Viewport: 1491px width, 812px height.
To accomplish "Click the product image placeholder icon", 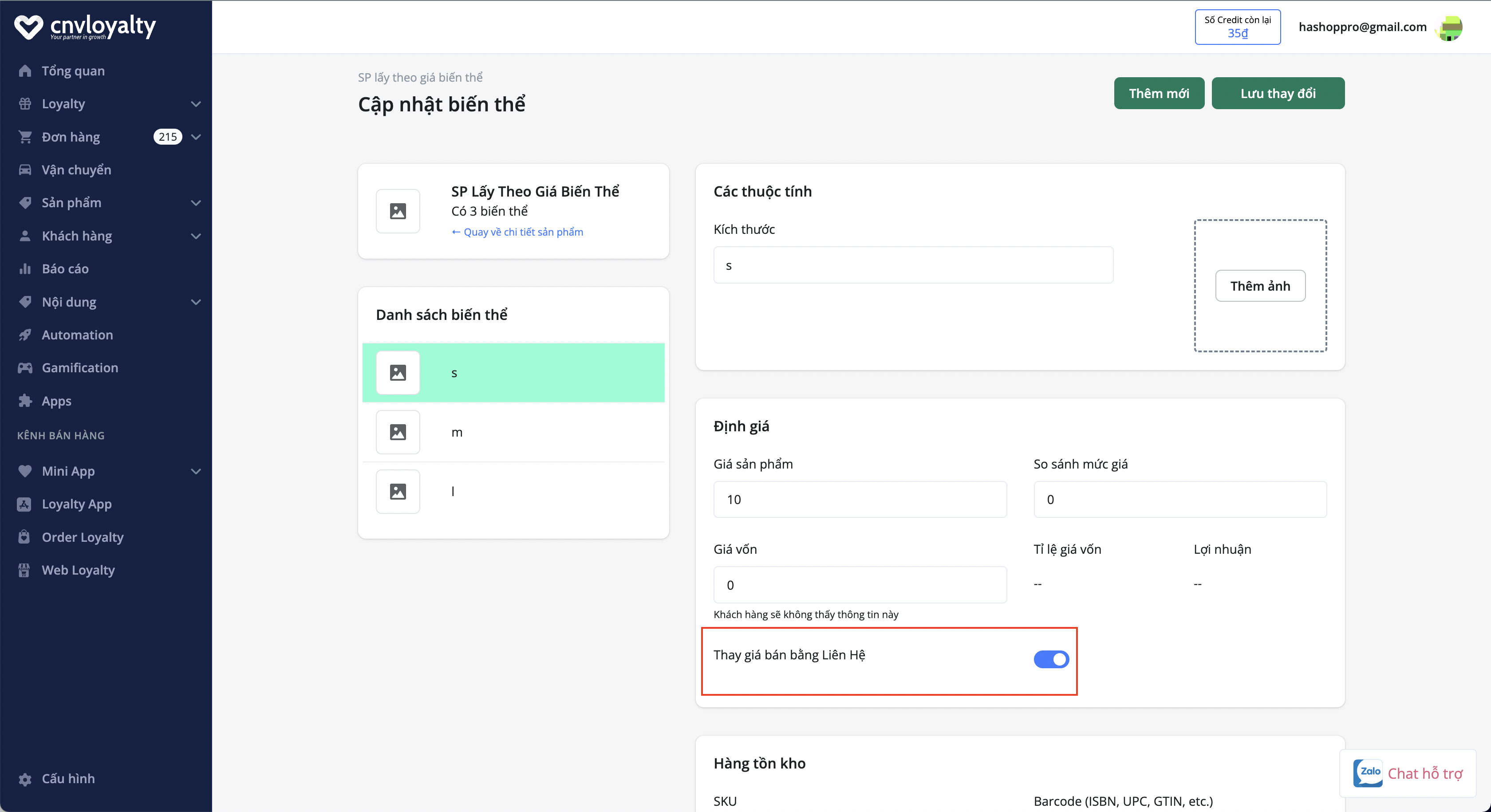I will (x=398, y=211).
